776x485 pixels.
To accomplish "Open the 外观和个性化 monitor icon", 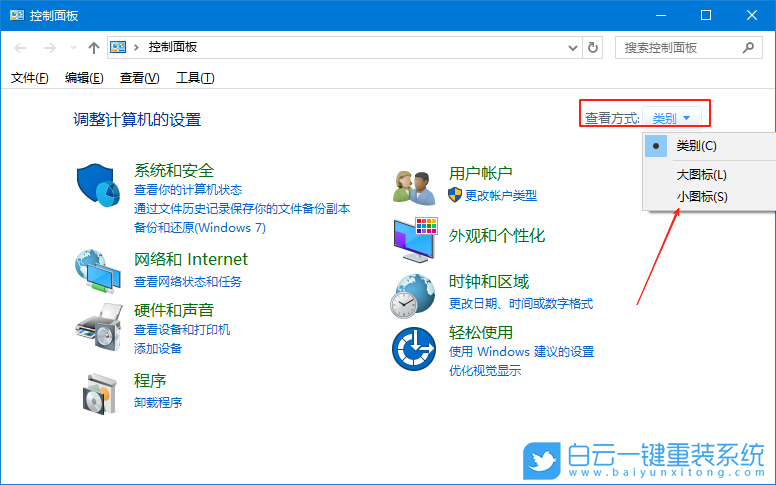I will tap(415, 240).
